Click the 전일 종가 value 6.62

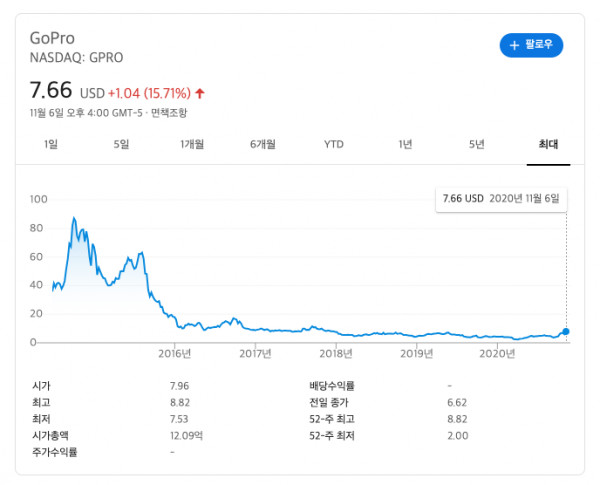457,403
